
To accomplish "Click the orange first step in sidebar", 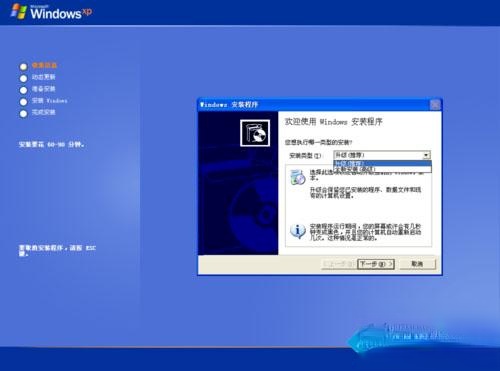I will (44, 65).
